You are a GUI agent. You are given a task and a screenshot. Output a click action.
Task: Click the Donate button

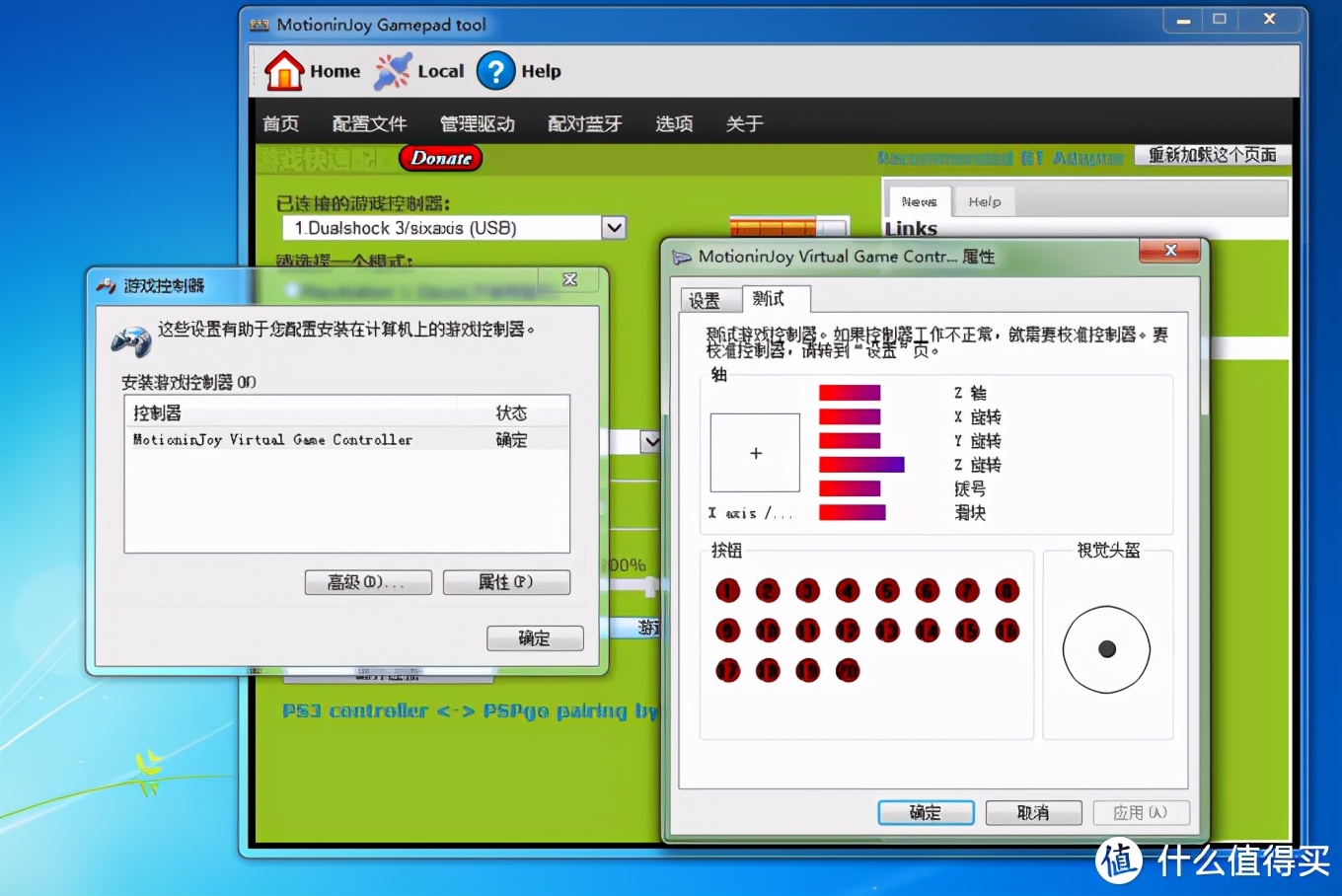[x=439, y=158]
